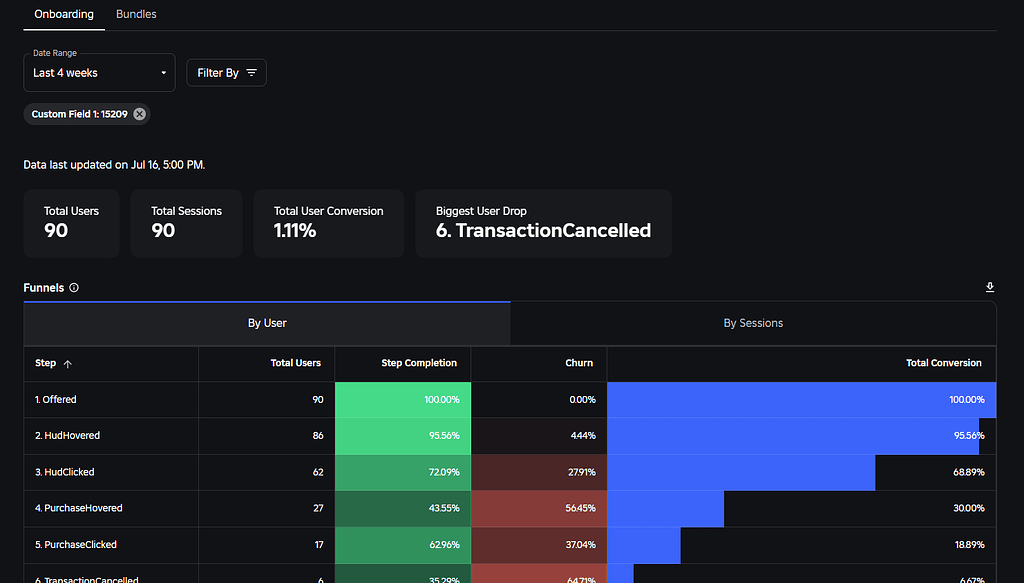Click the chevron in the Date Range selector
The height and width of the screenshot is (583, 1024).
click(162, 72)
